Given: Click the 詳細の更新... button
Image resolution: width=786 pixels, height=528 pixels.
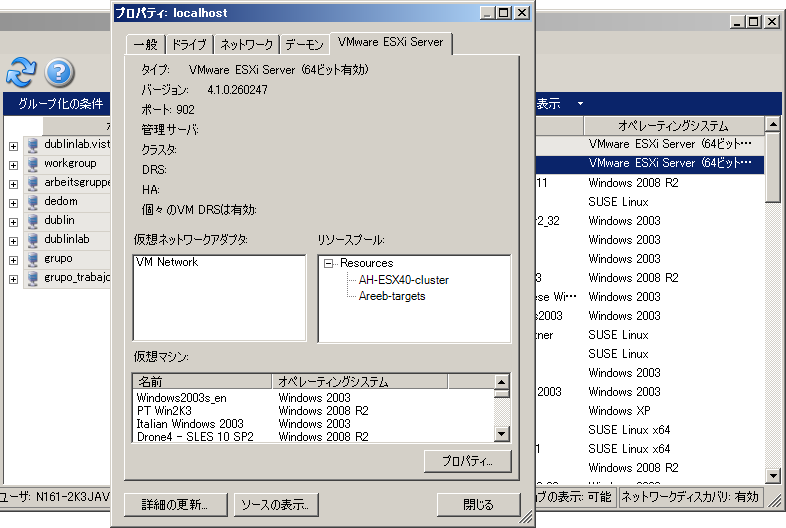Looking at the screenshot, I should point(175,505).
